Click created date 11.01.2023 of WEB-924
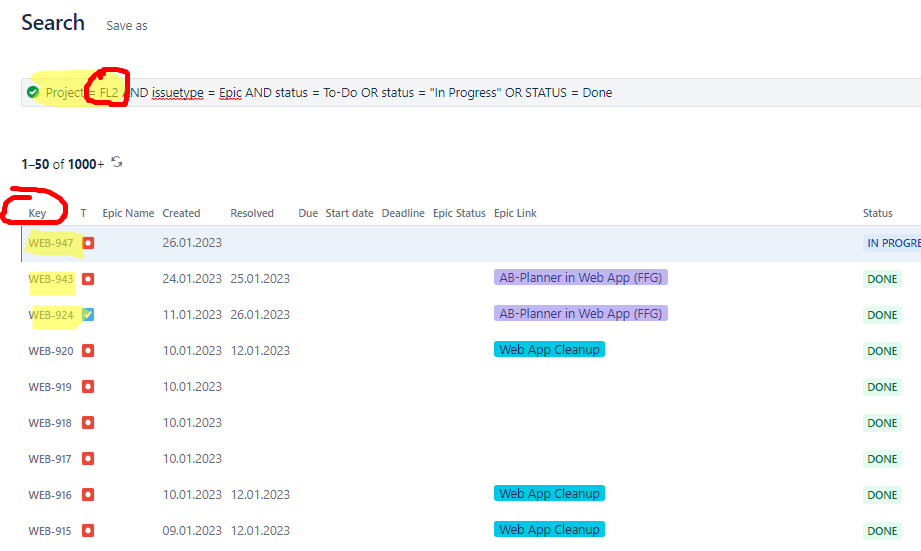This screenshot has height=551, width=921. click(x=192, y=314)
